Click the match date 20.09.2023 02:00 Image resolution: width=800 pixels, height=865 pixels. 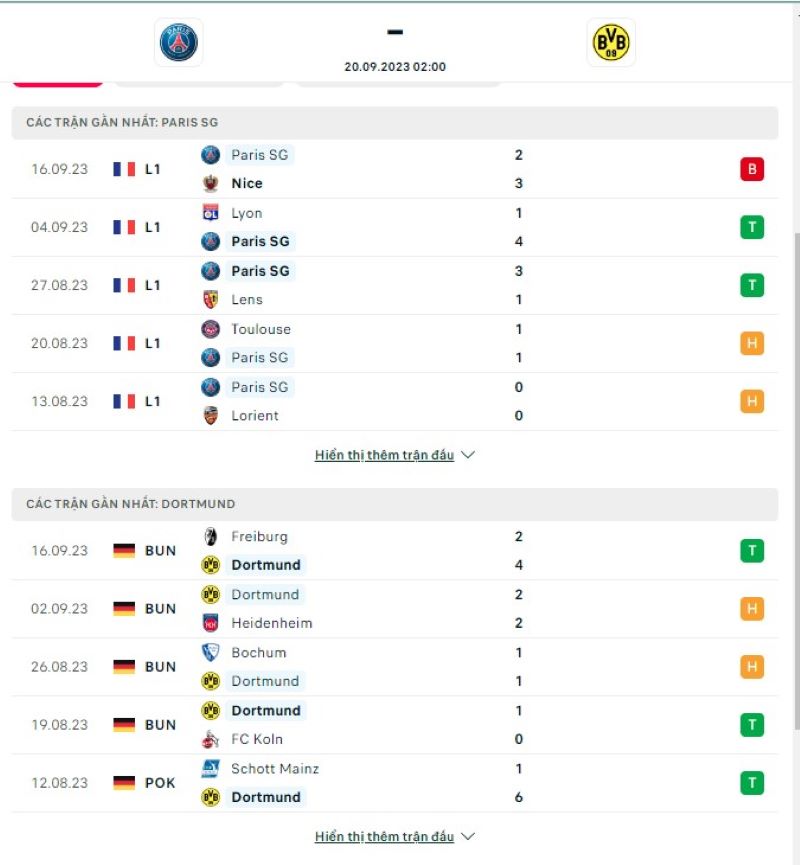pyautogui.click(x=394, y=66)
